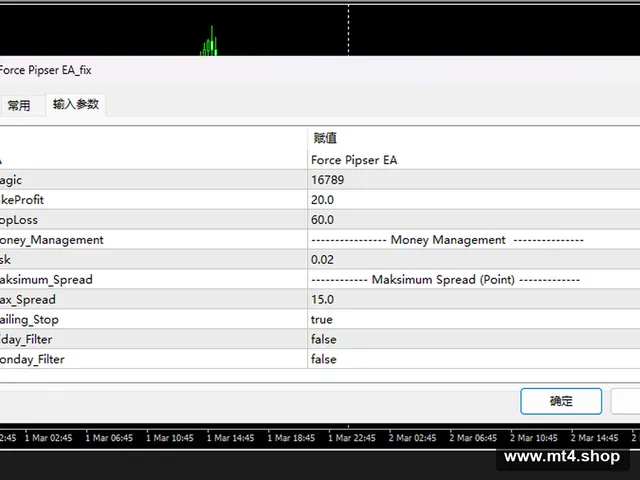
Task: Select the Monday_Filter parameter name
Action: click(32, 360)
